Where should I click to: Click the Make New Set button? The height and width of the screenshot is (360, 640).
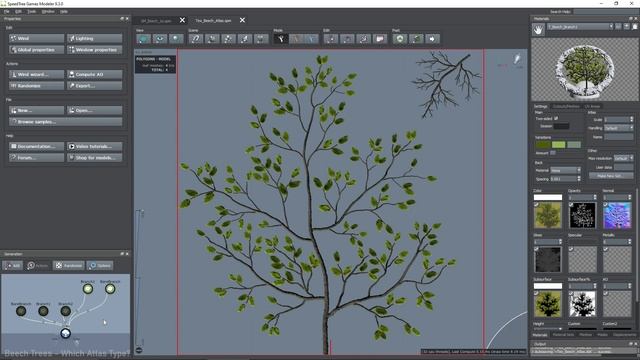611,176
